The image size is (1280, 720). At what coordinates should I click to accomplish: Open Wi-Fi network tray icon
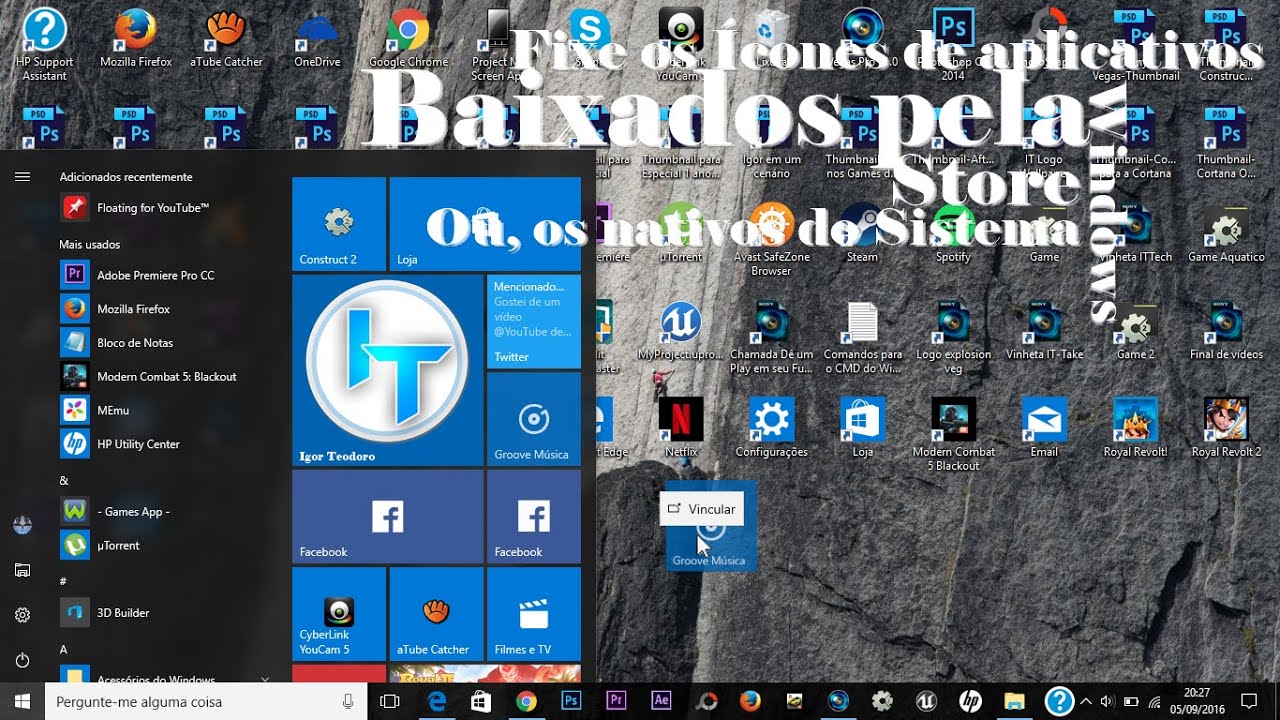coord(1154,702)
